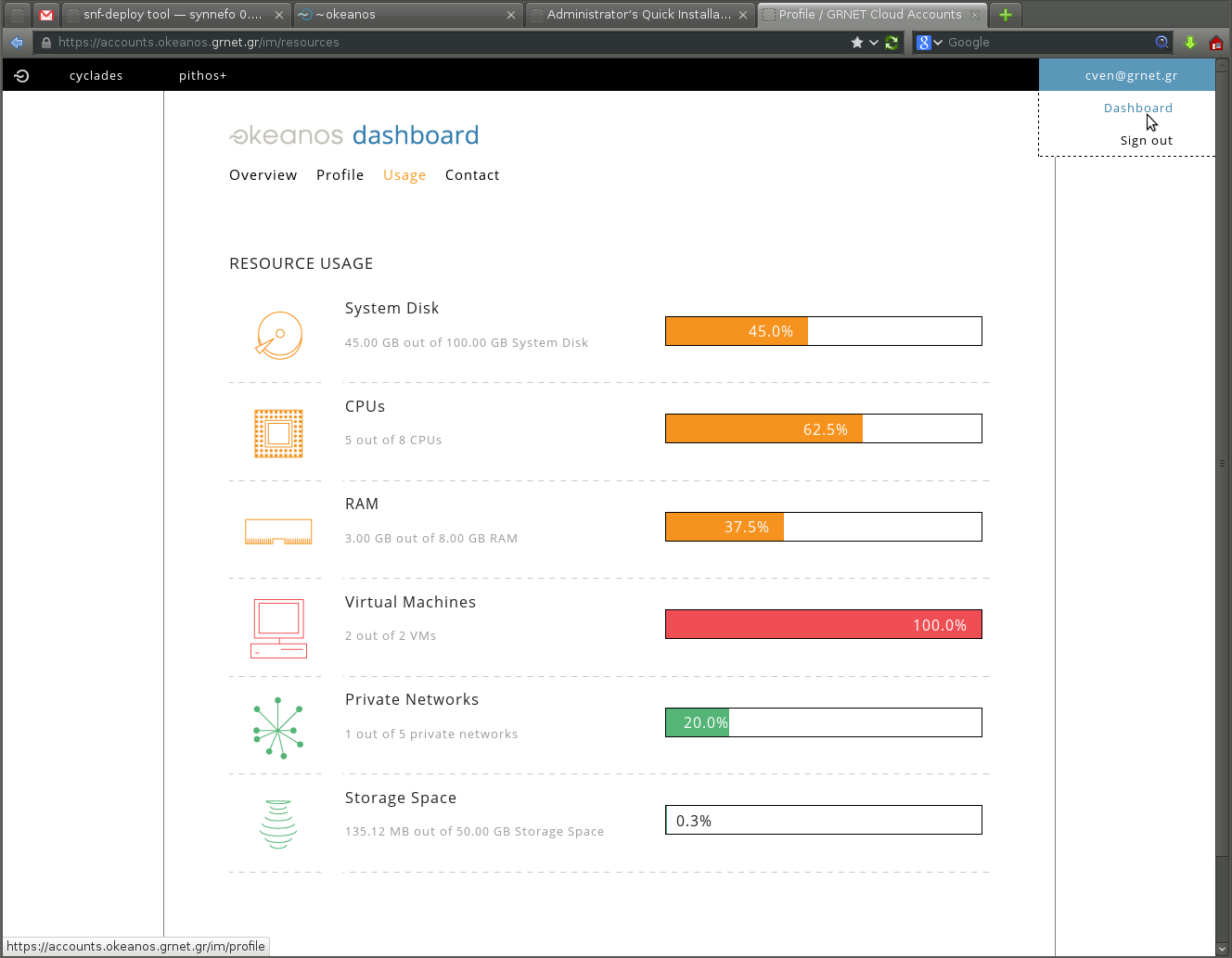Click the vertical scrollbar track
Image resolution: width=1232 pixels, height=958 pixels.
pos(1223,505)
